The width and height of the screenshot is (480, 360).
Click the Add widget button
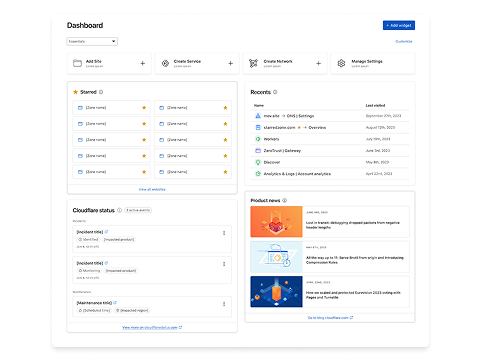[x=399, y=25]
